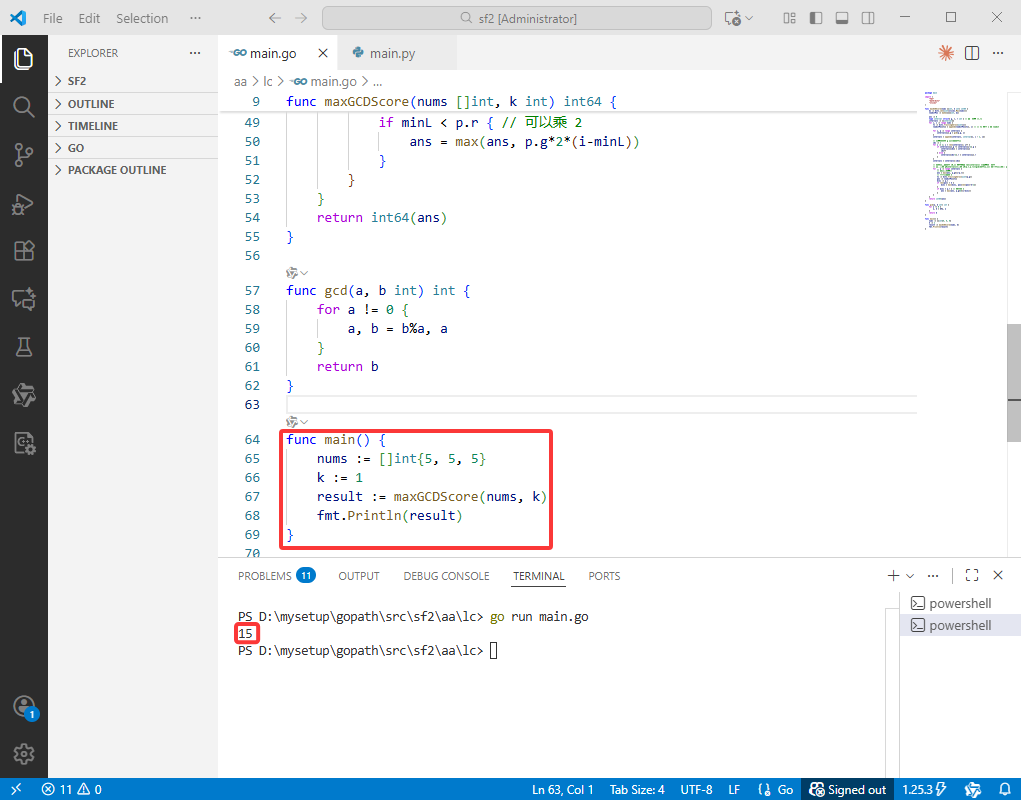This screenshot has width=1021, height=800.
Task: Go forward with the right arrow
Action: 301,18
